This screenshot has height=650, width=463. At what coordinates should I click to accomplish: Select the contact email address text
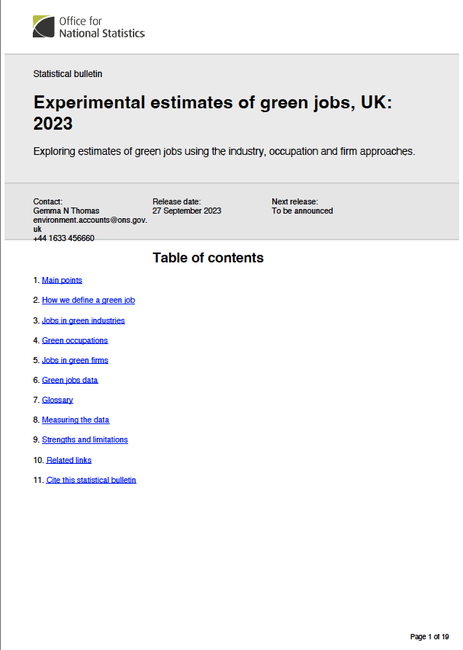tap(90, 224)
